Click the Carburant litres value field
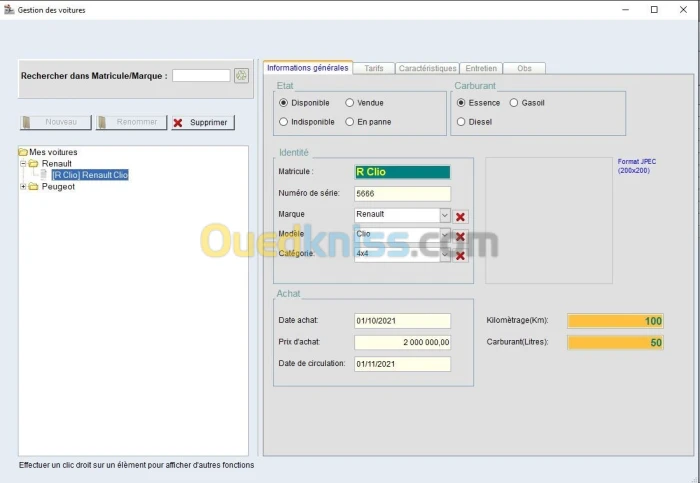Viewport: 700px width, 483px height. pos(615,342)
